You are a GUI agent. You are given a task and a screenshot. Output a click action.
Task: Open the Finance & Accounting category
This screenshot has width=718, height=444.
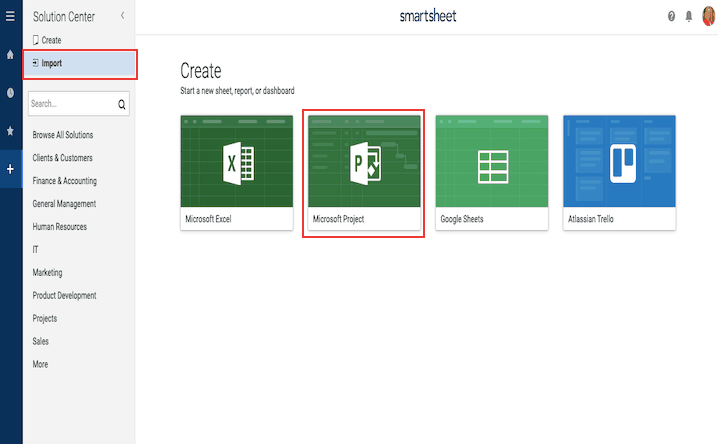point(64,181)
